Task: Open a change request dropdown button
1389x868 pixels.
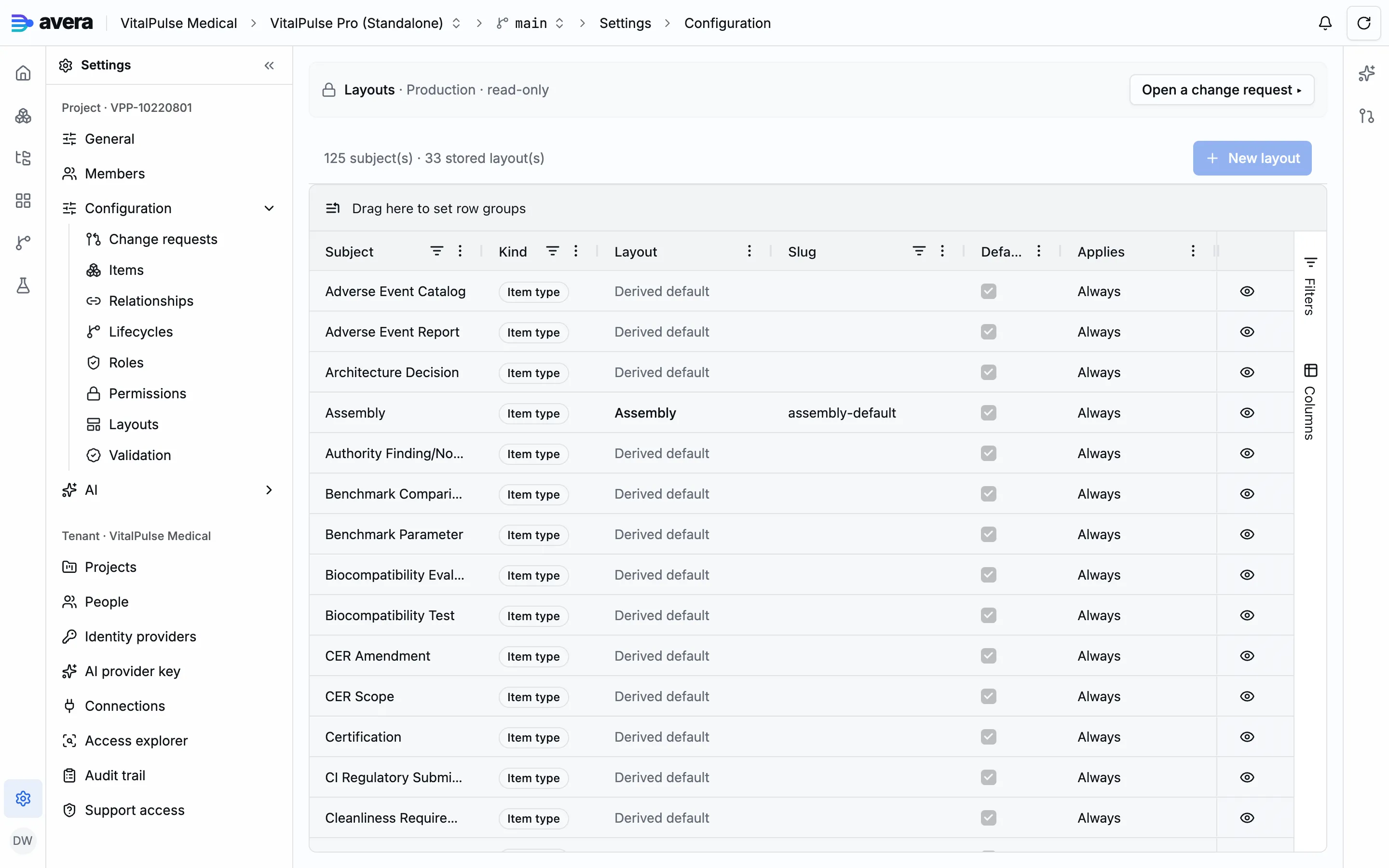Action: (1221, 90)
